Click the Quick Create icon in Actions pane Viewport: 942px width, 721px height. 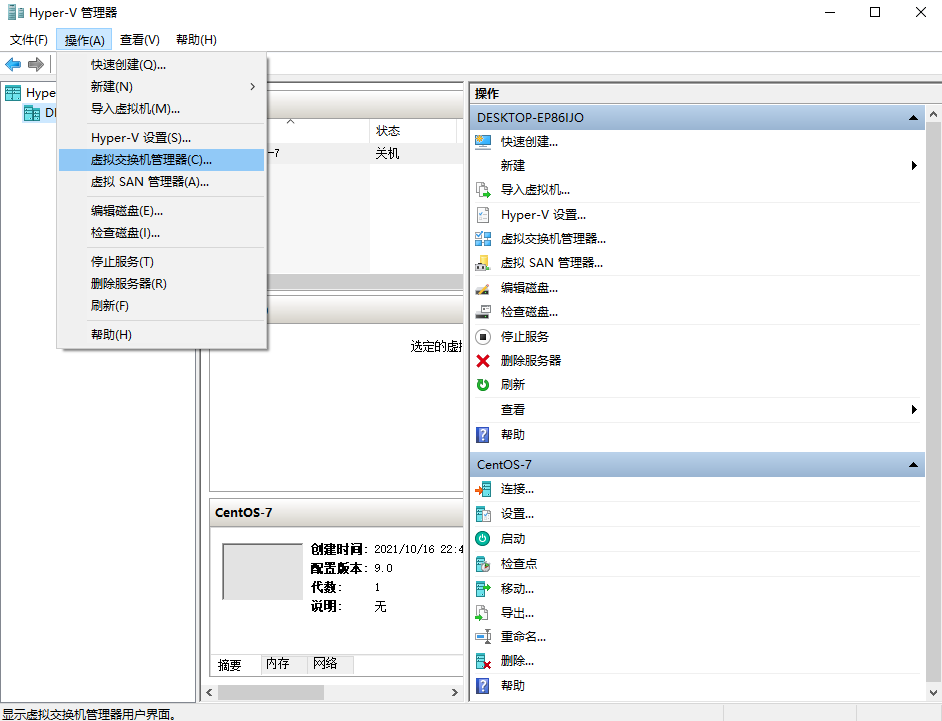[483, 142]
